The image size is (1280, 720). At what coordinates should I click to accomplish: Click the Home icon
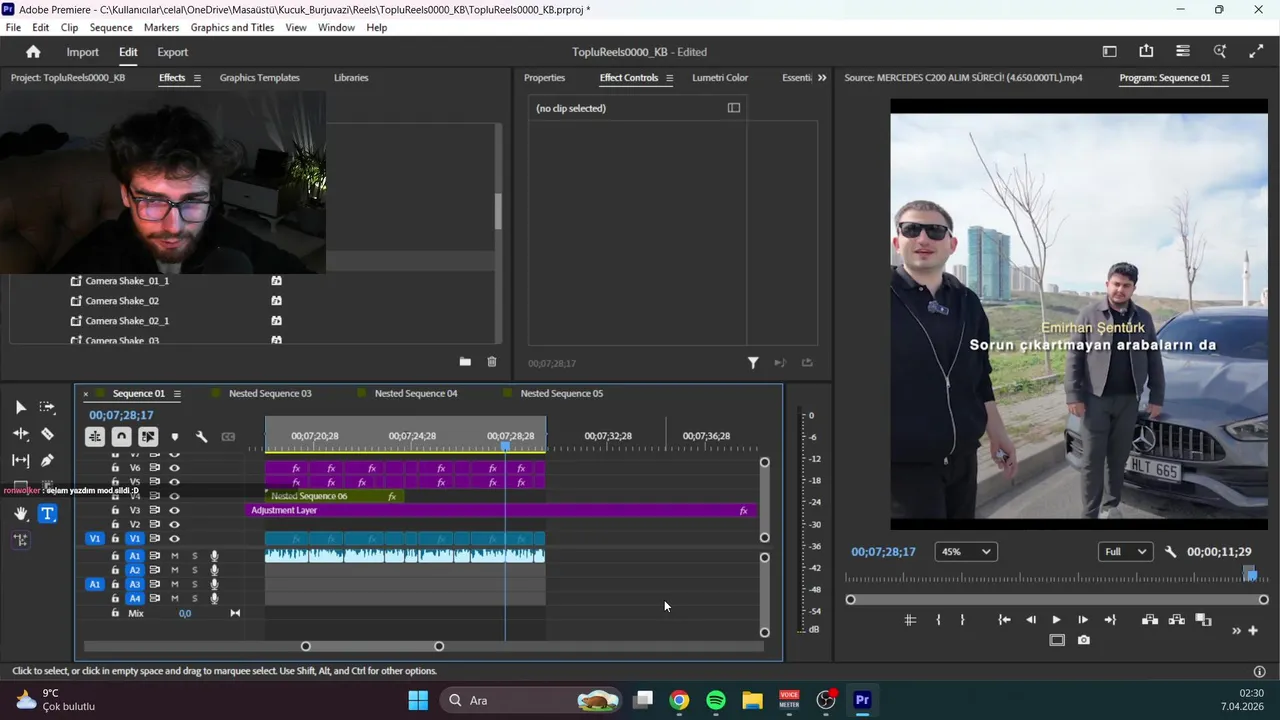(x=33, y=52)
